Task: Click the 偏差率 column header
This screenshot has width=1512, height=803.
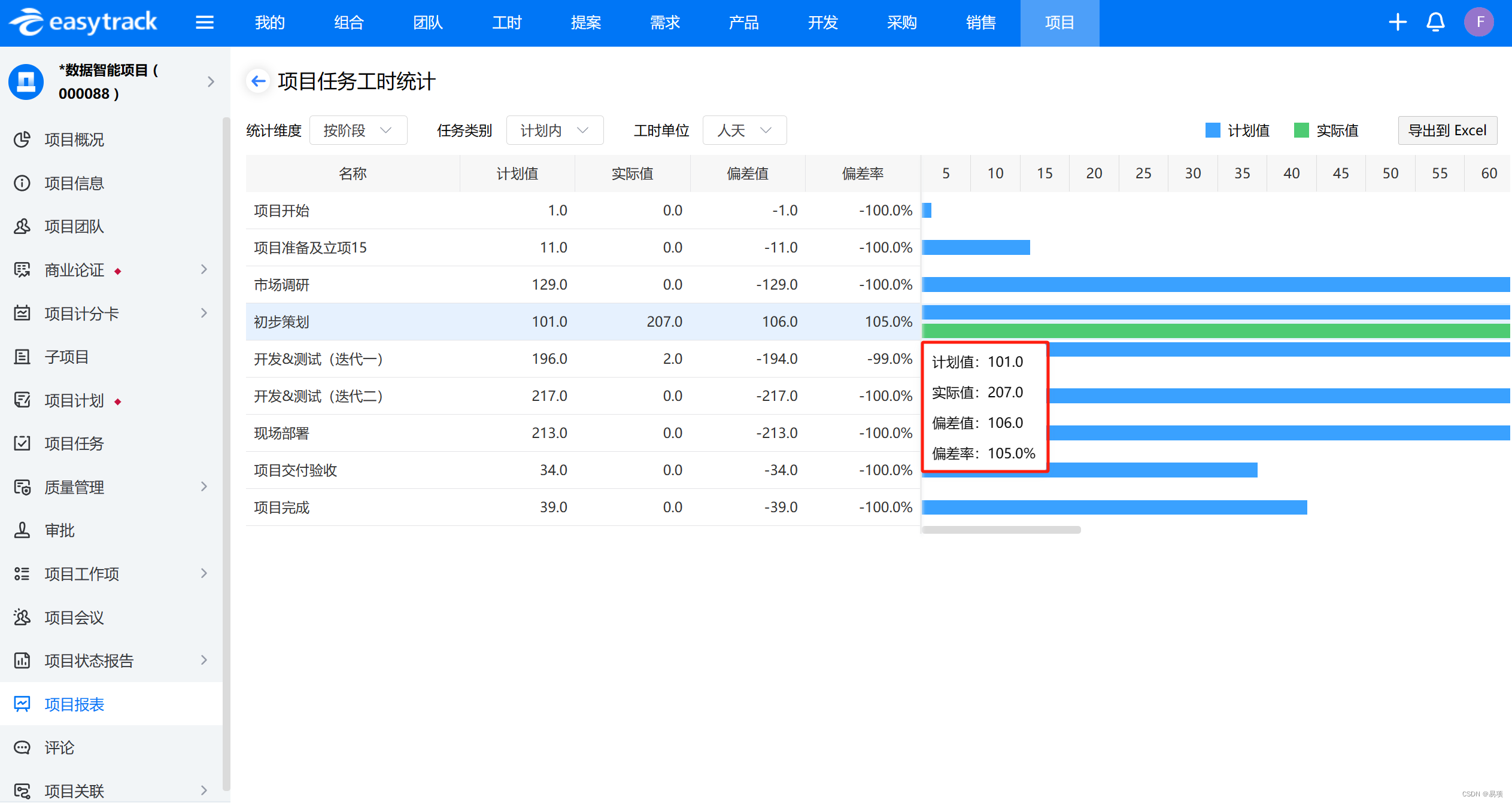Action: coord(863,174)
